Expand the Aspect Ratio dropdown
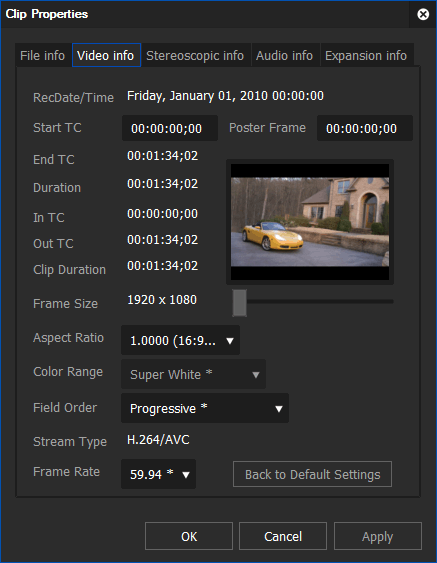Image resolution: width=437 pixels, height=563 pixels. coord(181,340)
